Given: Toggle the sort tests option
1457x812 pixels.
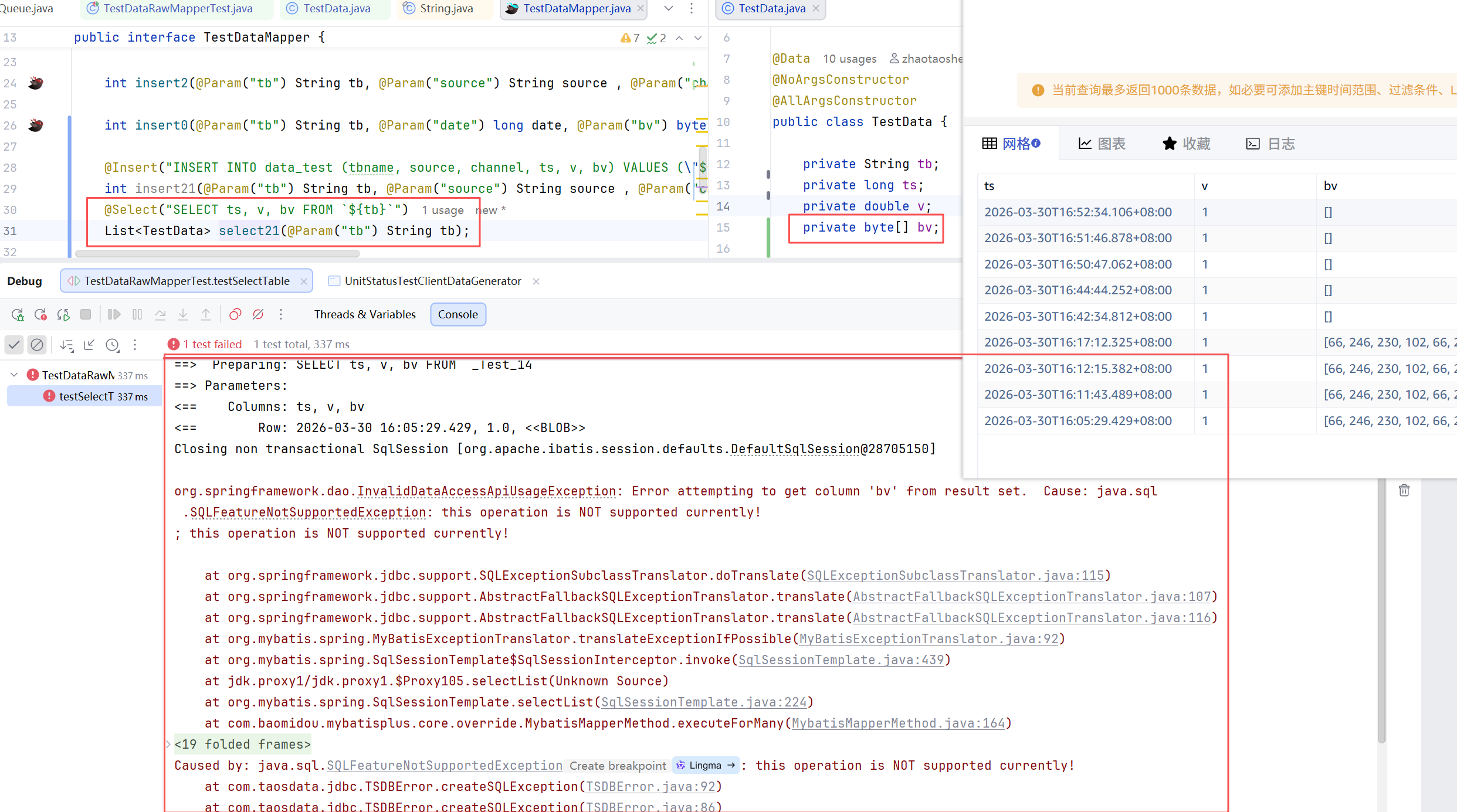Looking at the screenshot, I should 67,345.
